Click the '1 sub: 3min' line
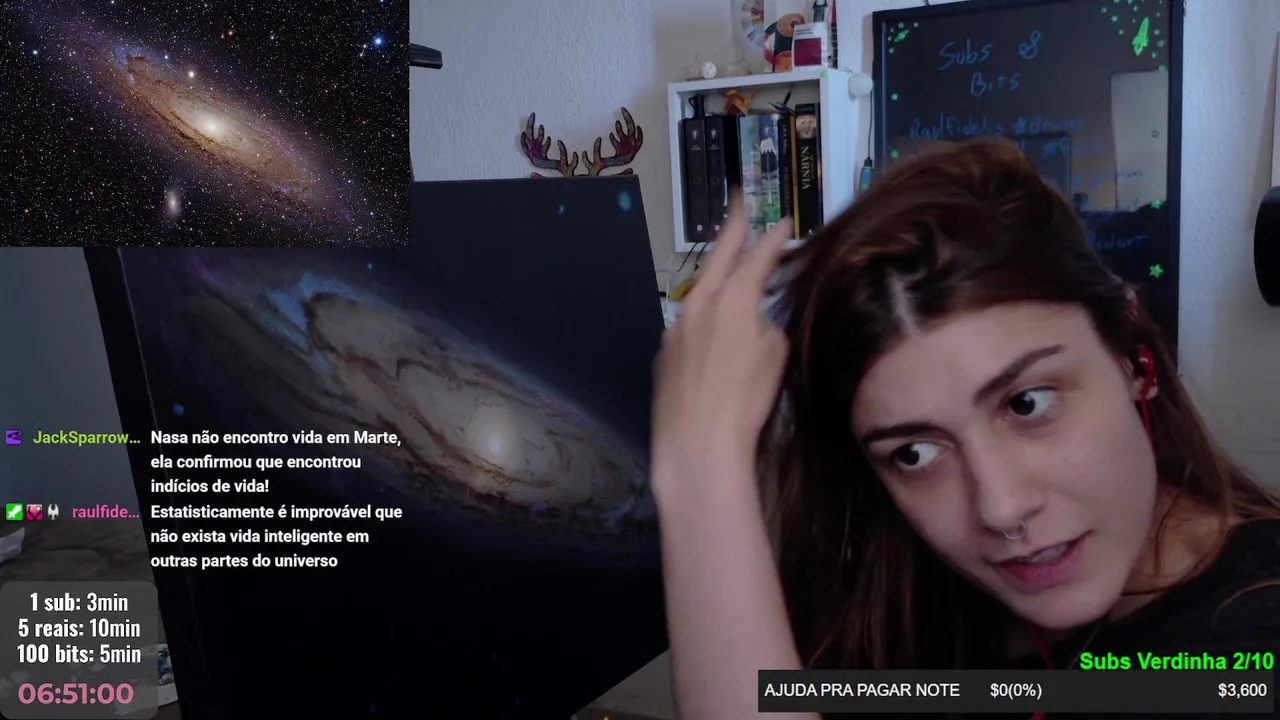The height and width of the screenshot is (720, 1280). (79, 602)
